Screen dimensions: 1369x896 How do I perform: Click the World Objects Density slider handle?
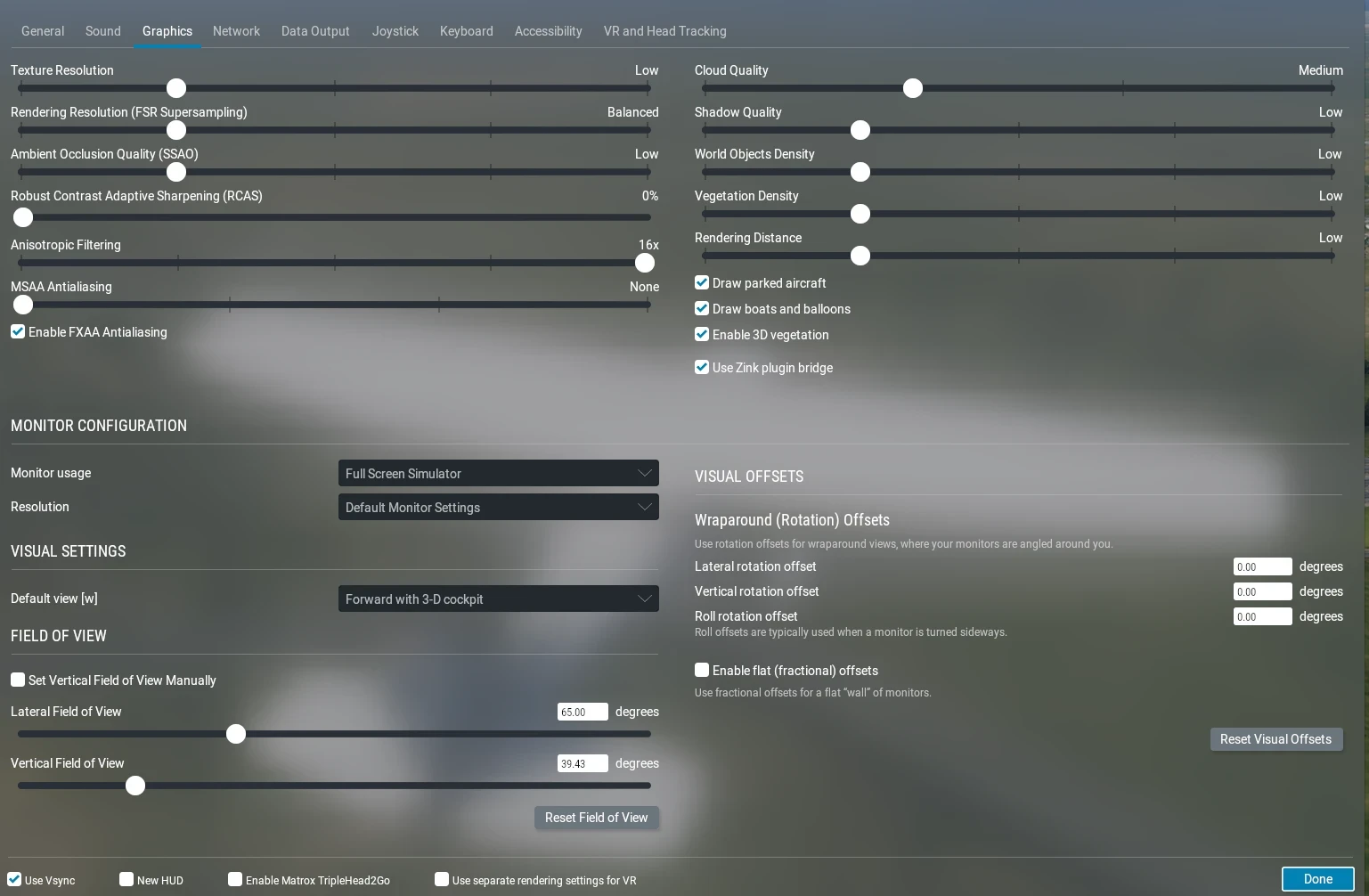(x=860, y=172)
